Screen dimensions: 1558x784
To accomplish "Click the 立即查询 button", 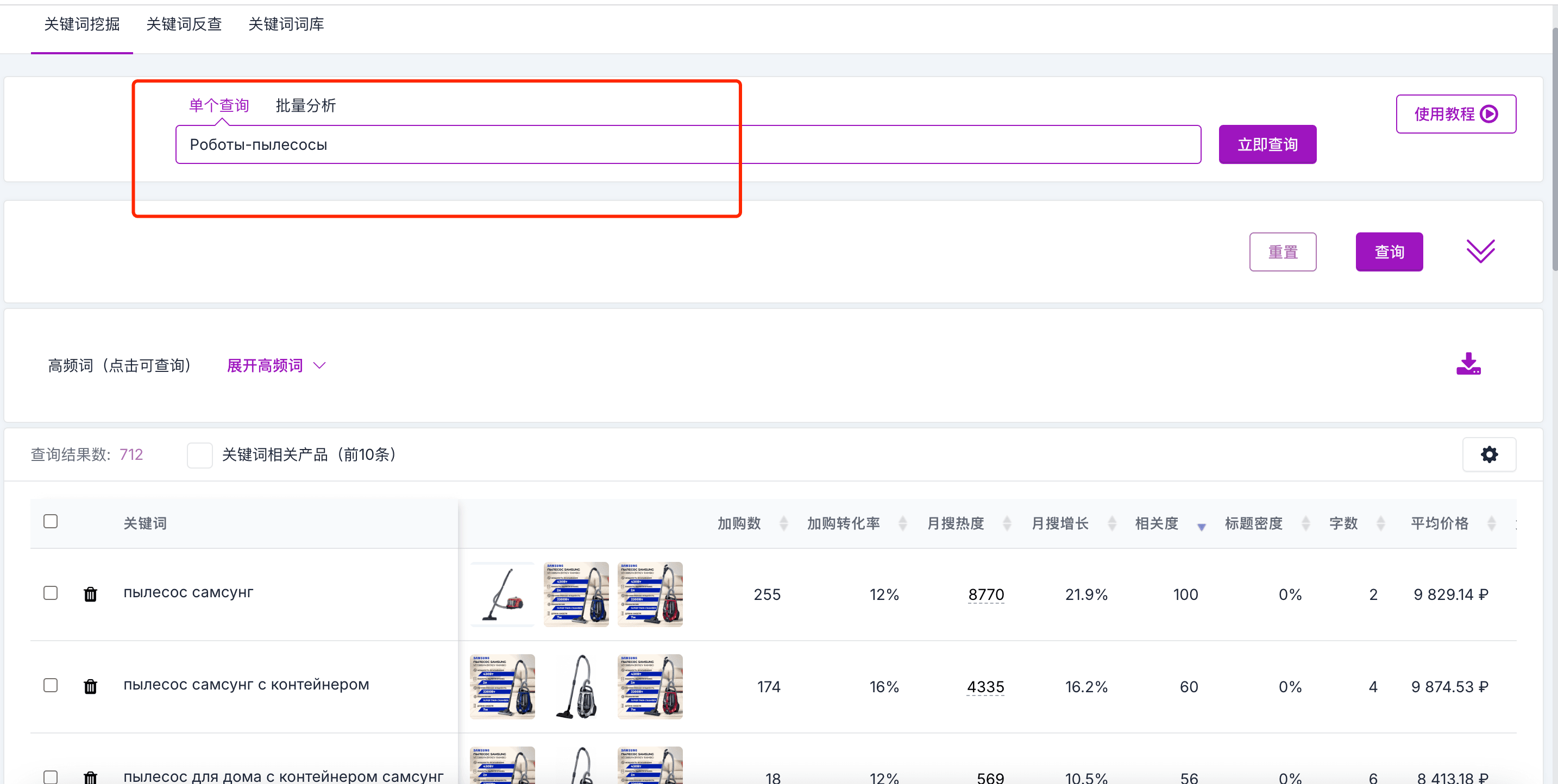I will [1267, 144].
